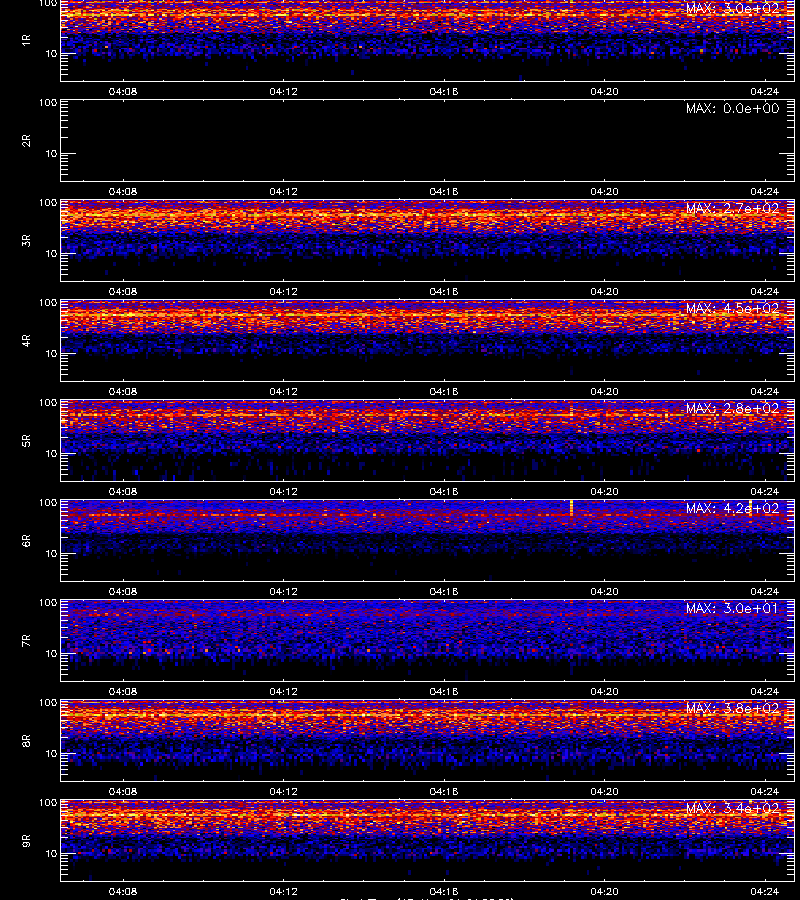This screenshot has width=800, height=900.
Task: Click the '10' y-axis value of 6R panel
Action: tap(51, 554)
